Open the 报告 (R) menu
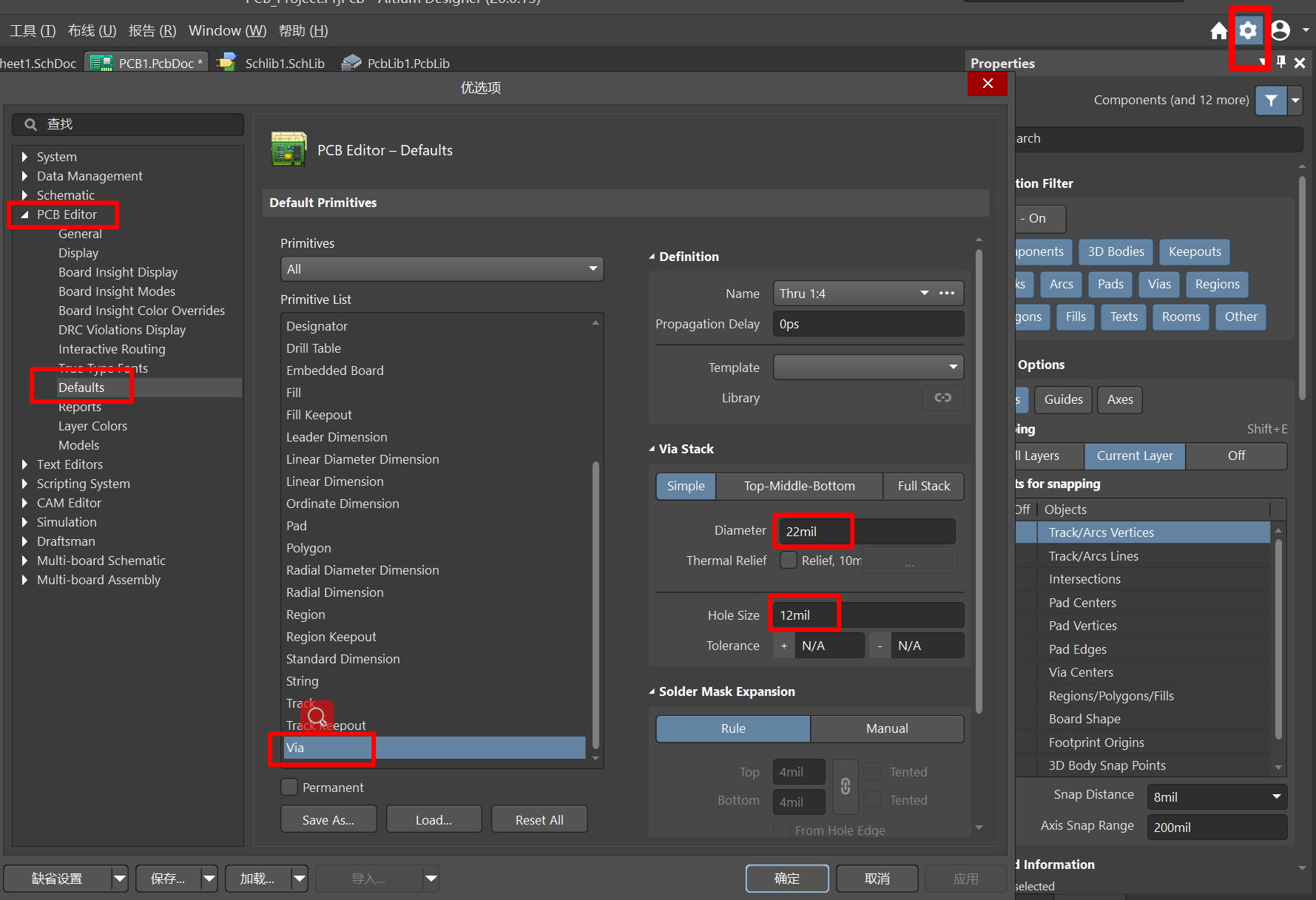The height and width of the screenshot is (900, 1316). pyautogui.click(x=152, y=30)
